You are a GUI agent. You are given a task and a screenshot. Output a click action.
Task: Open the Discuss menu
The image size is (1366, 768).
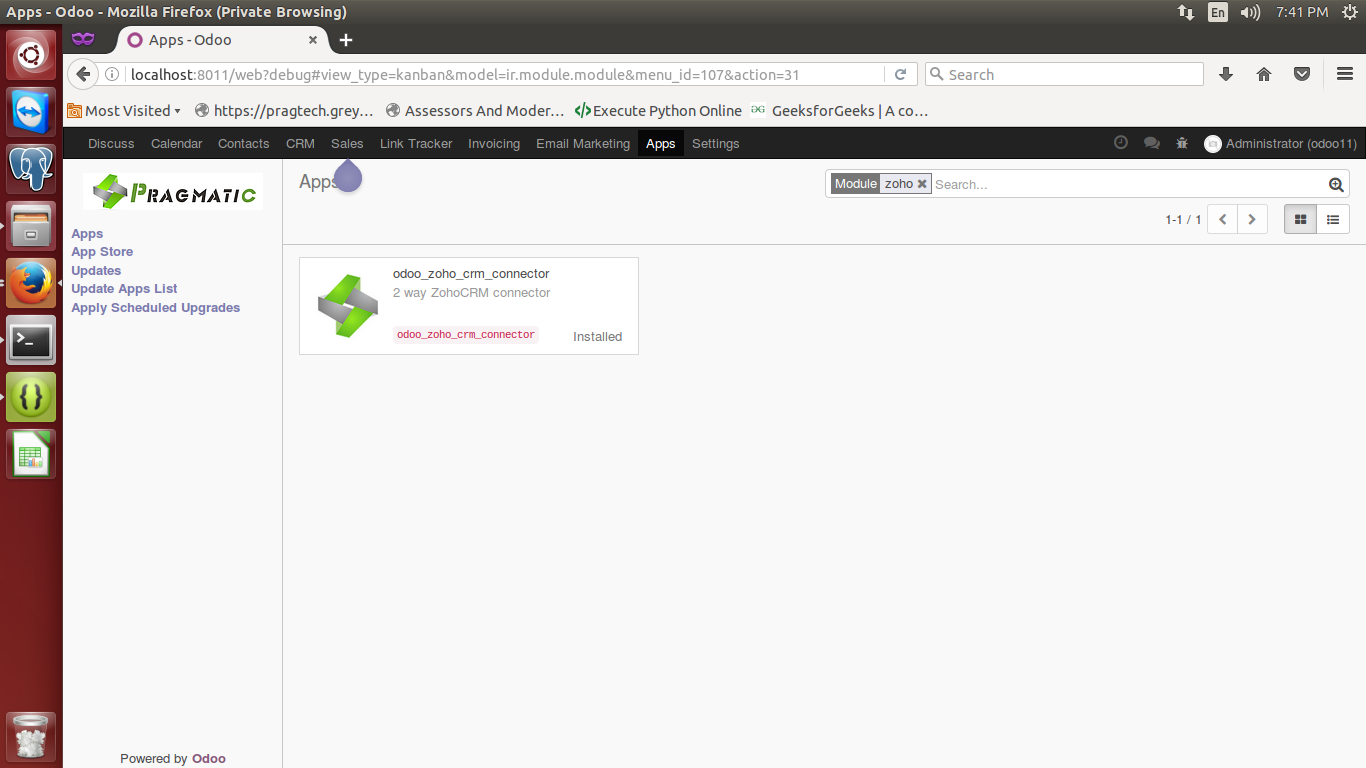pyautogui.click(x=111, y=143)
